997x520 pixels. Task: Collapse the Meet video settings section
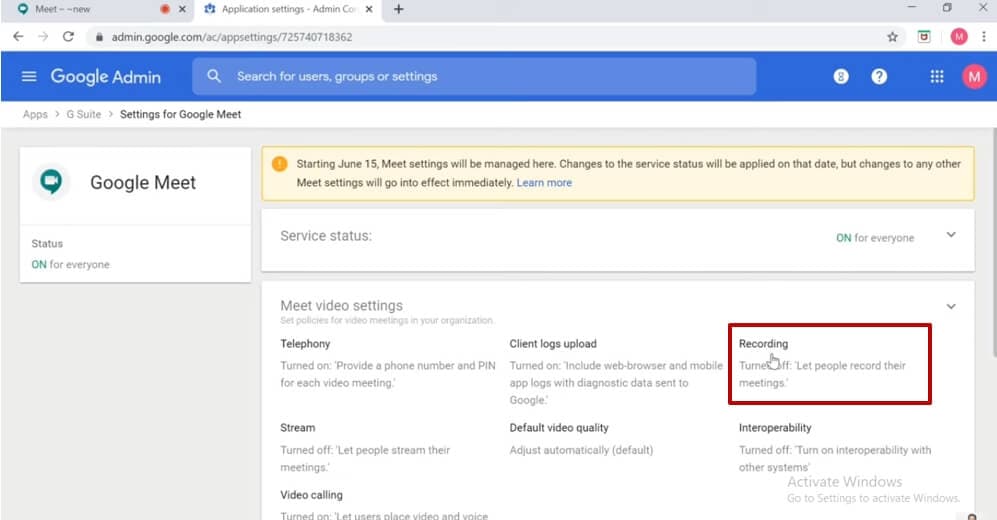click(951, 306)
